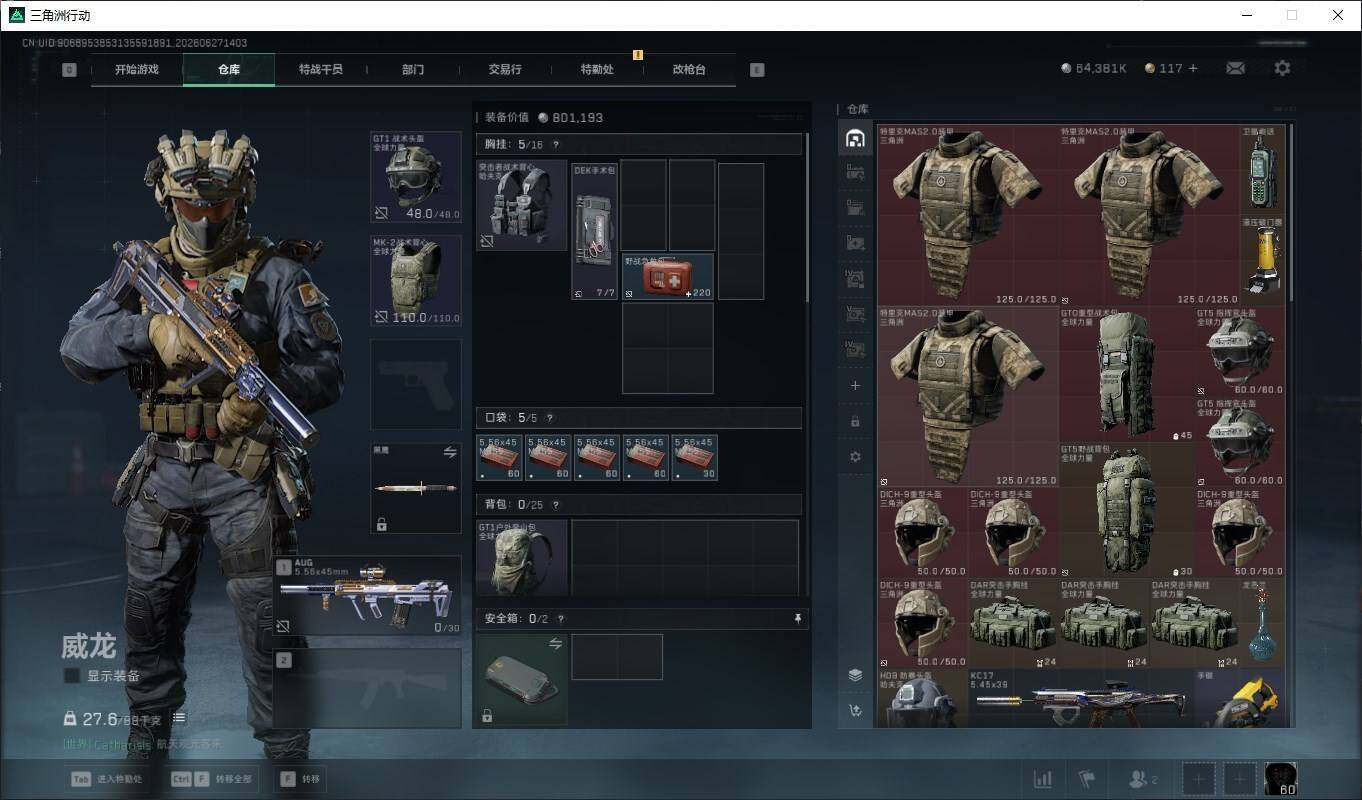Viewport: 1362px width, 800px height.
Task: Open the weight details list icon
Action: click(x=179, y=718)
